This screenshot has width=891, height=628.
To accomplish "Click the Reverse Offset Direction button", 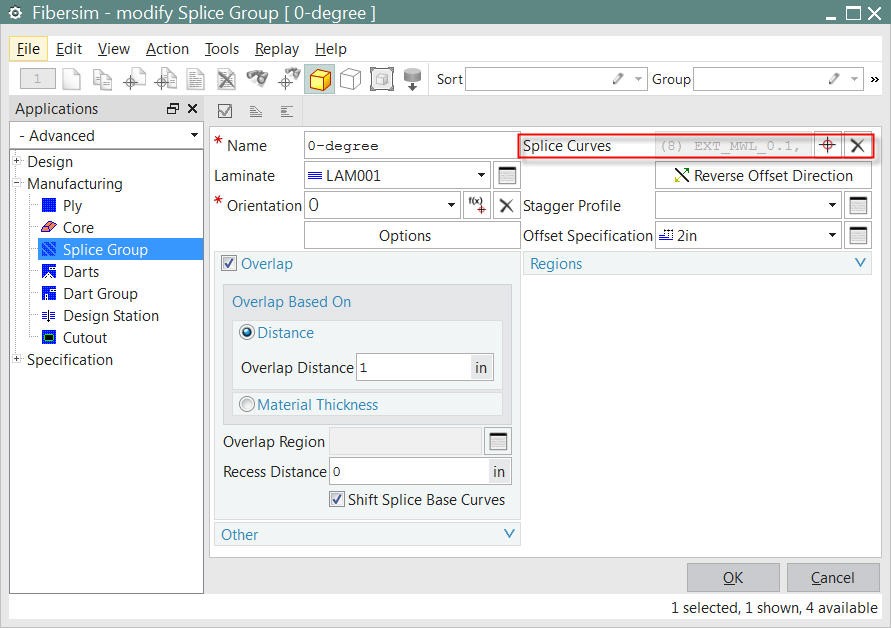I will (763, 177).
